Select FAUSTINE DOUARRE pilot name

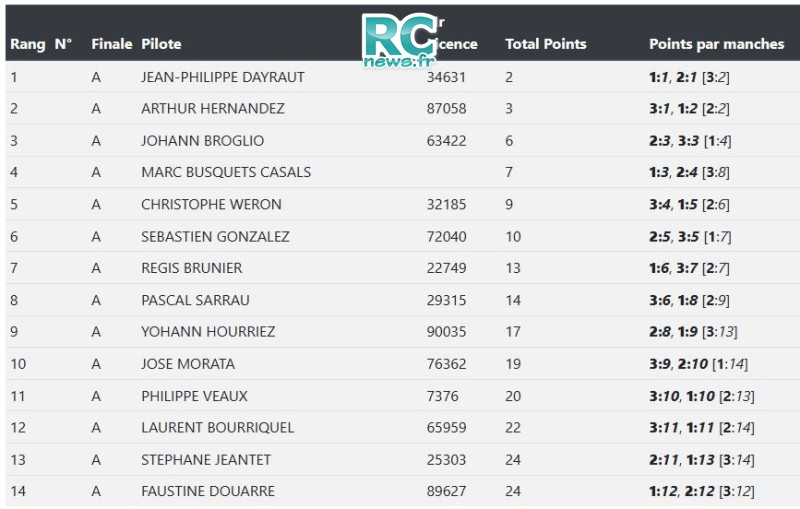(x=208, y=491)
